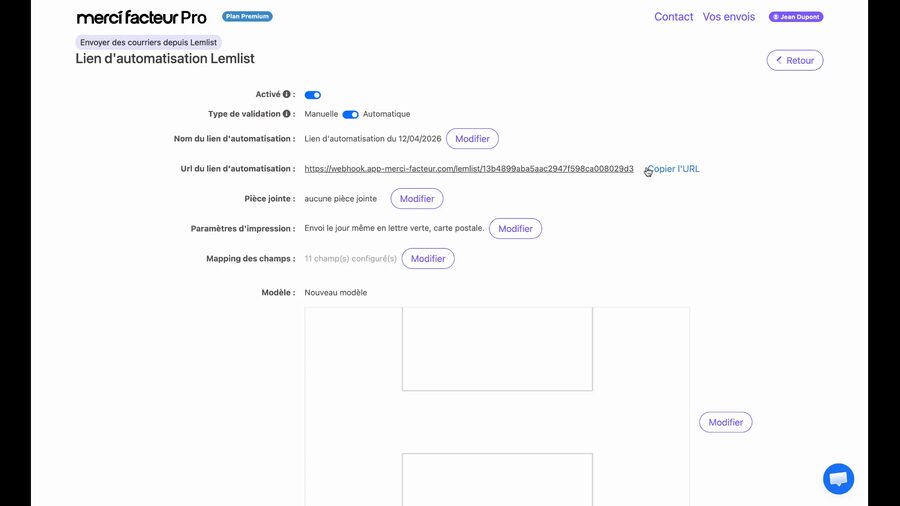This screenshot has width=900, height=506.
Task: Click the info icon next to Type de validation
Action: pyautogui.click(x=286, y=114)
